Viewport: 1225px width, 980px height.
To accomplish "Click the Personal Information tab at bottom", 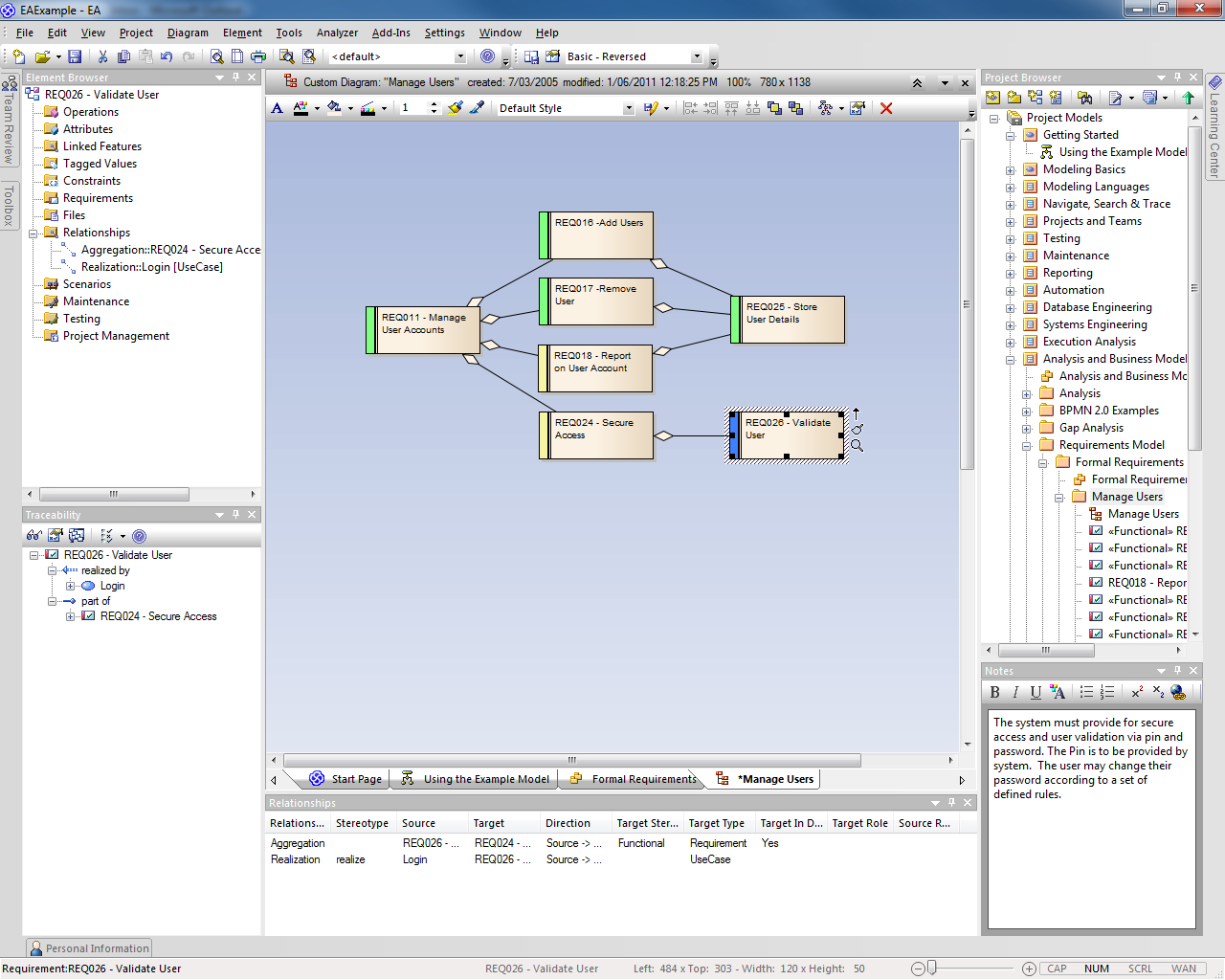I will coord(89,948).
